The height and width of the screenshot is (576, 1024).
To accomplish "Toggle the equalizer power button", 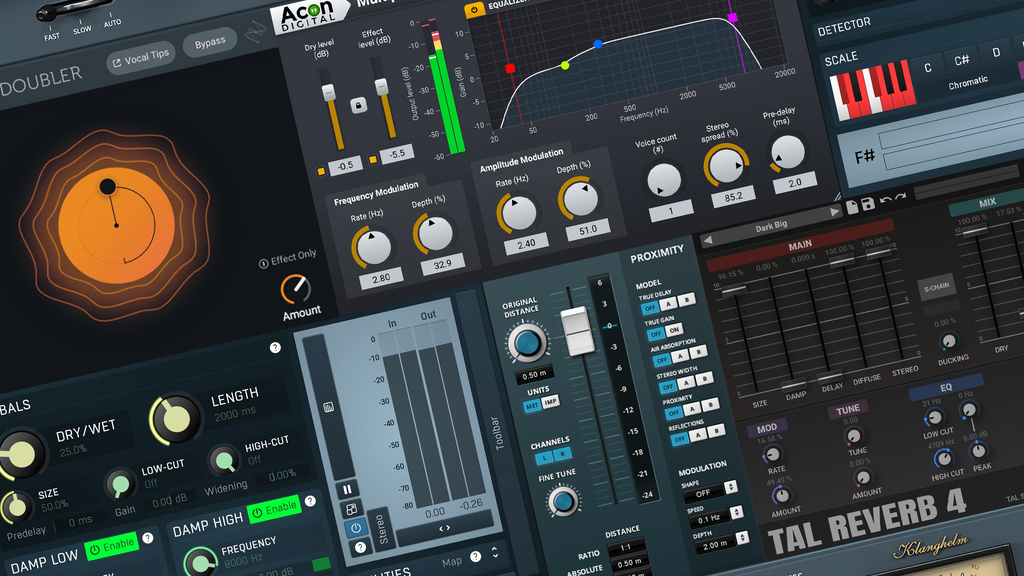I will [474, 9].
